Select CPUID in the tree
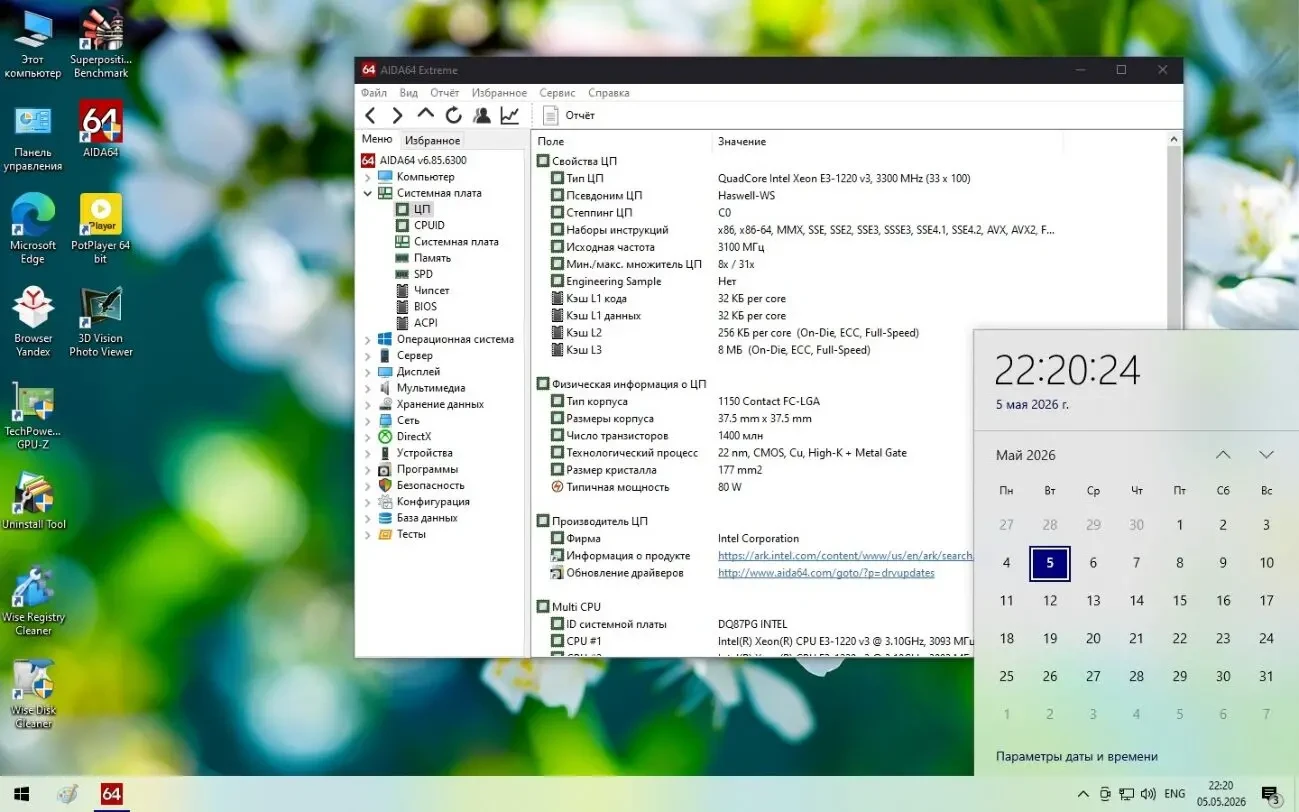This screenshot has height=812, width=1299. tap(429, 225)
